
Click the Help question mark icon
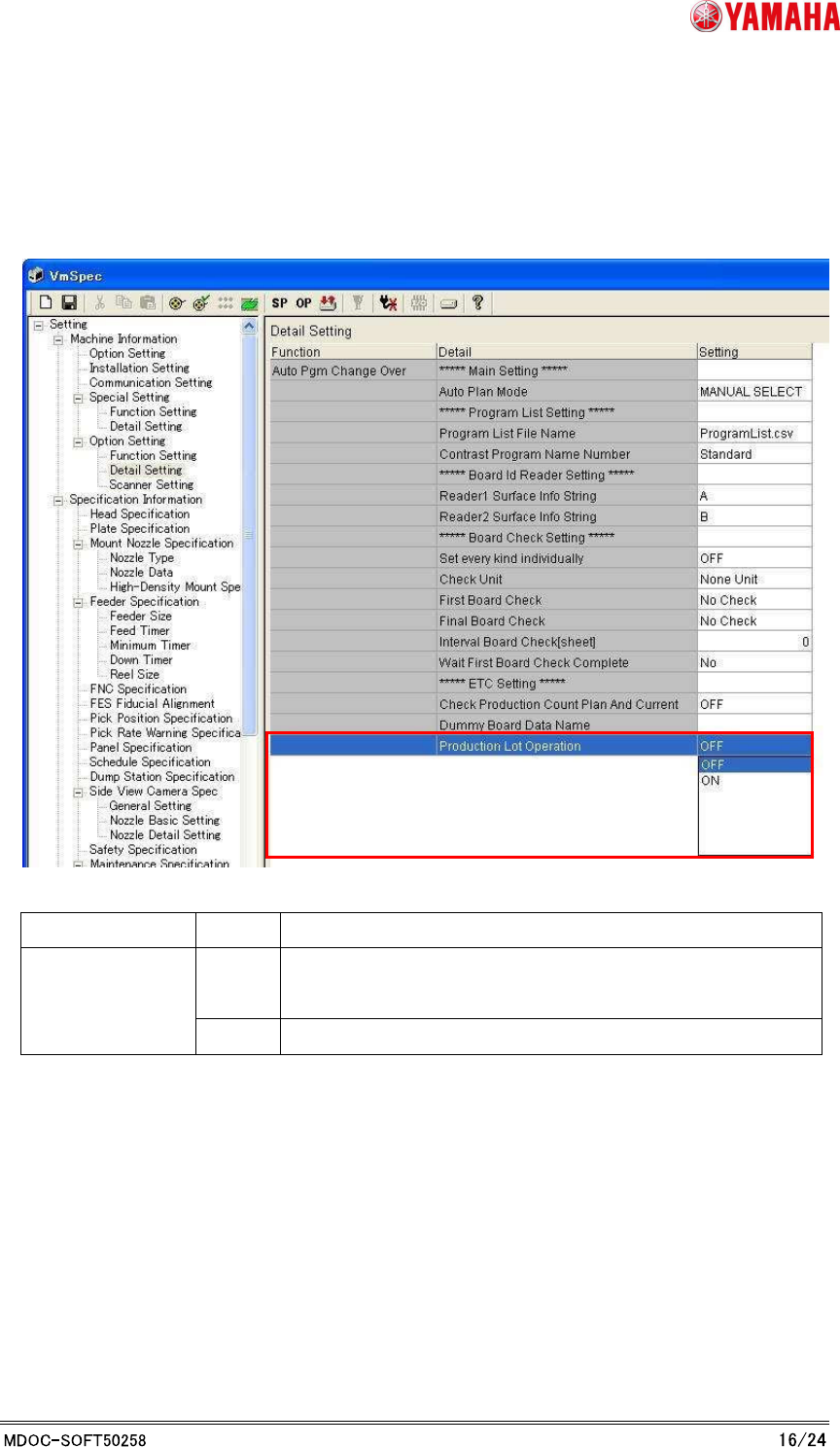tap(477, 303)
